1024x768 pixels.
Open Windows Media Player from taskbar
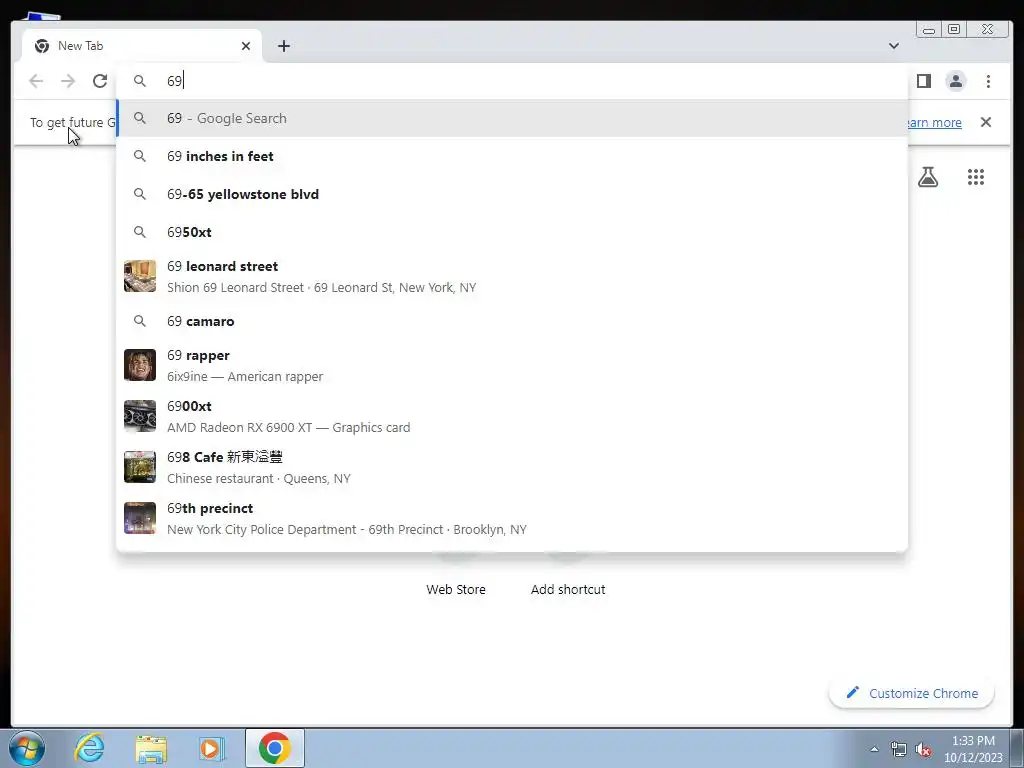[x=212, y=748]
